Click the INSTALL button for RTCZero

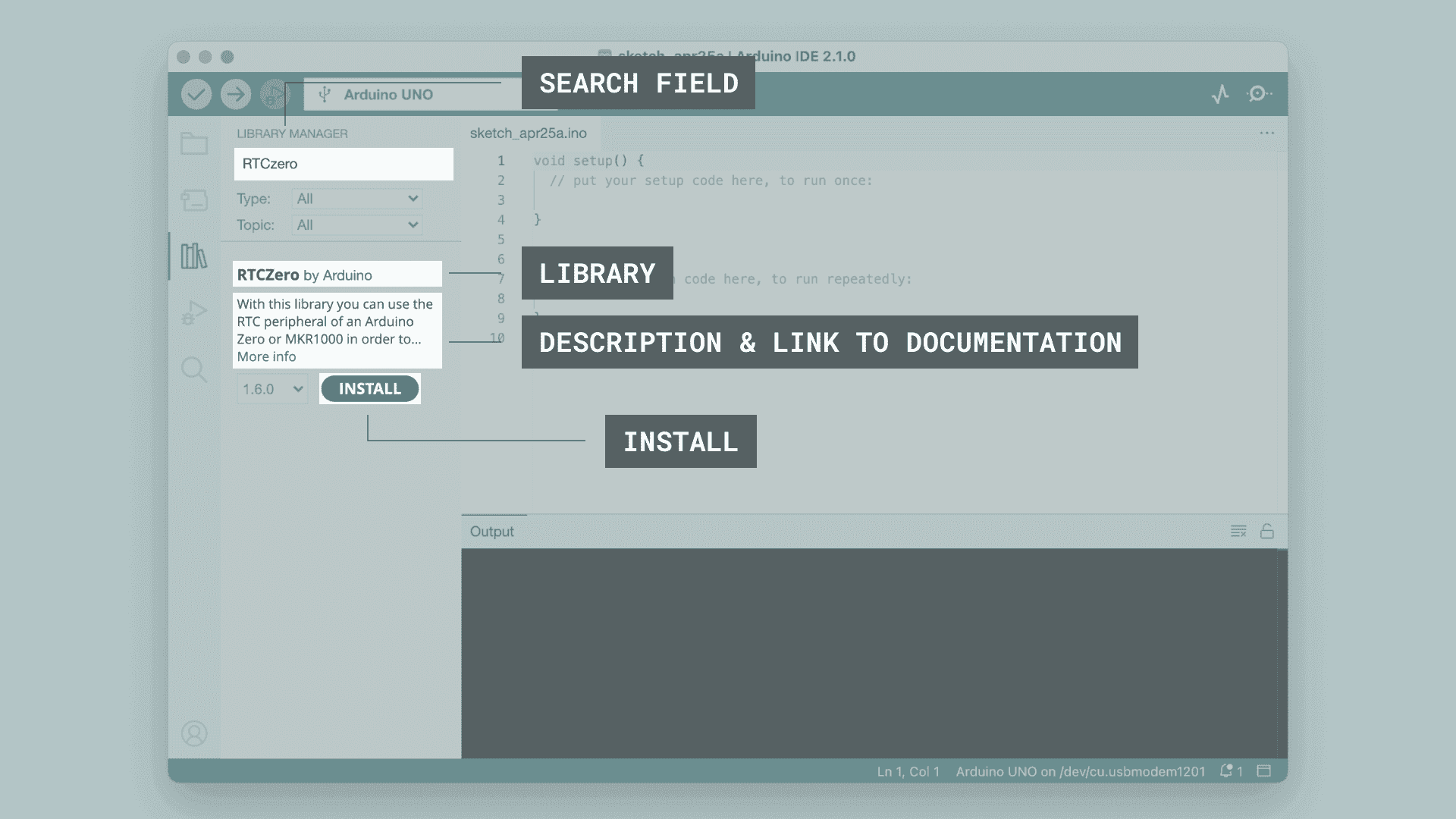(370, 389)
